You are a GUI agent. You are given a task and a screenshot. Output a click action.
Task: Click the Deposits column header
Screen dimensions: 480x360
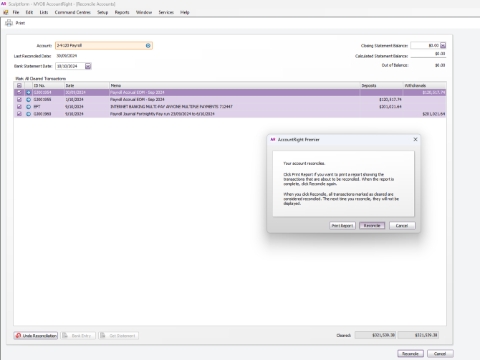(382, 86)
